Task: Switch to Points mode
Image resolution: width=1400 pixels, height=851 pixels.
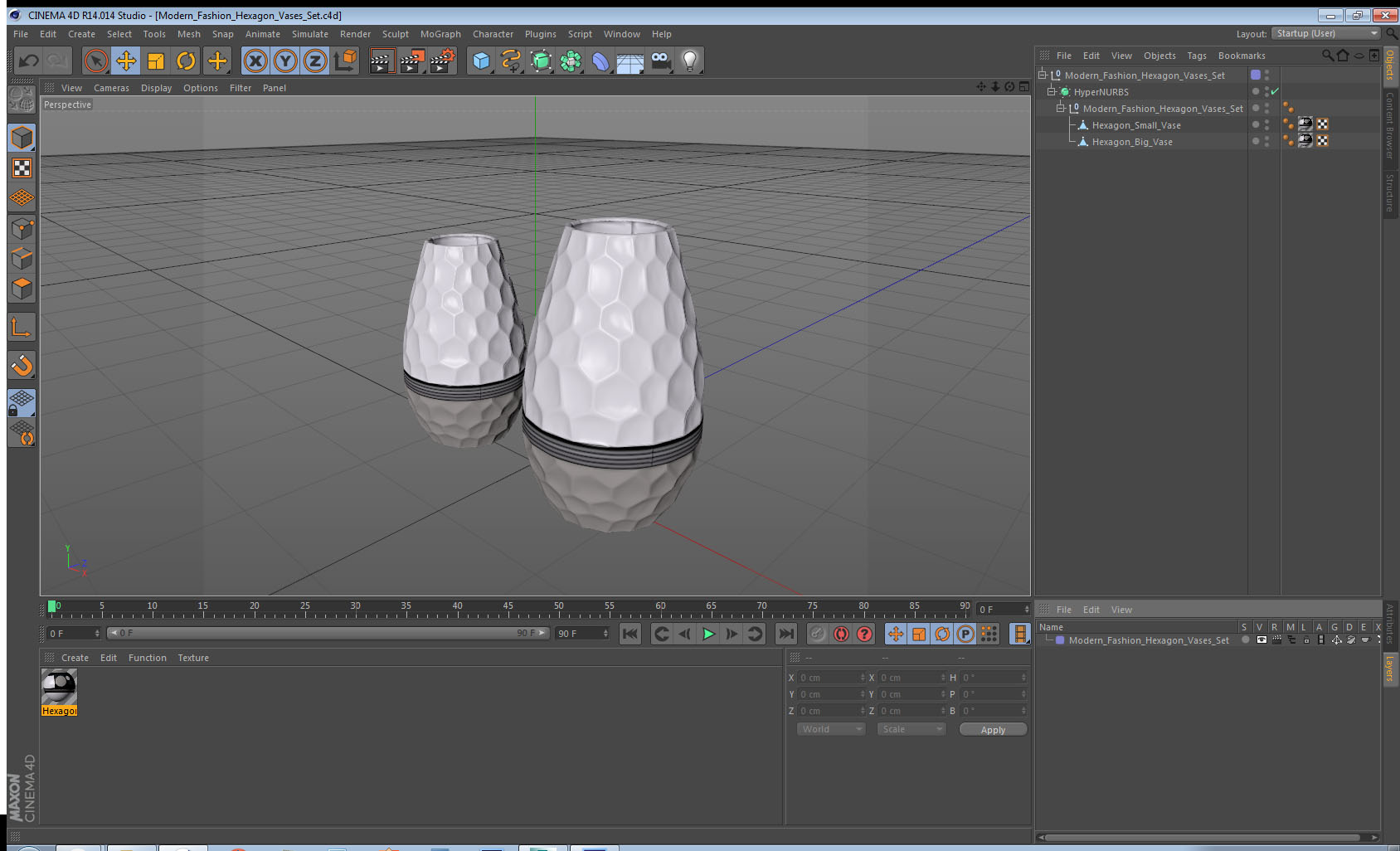Action: tap(22, 228)
